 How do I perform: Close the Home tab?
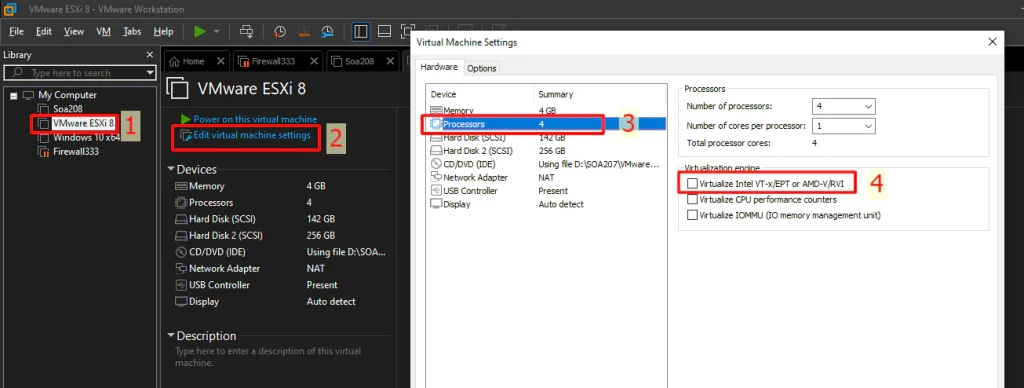pos(221,61)
